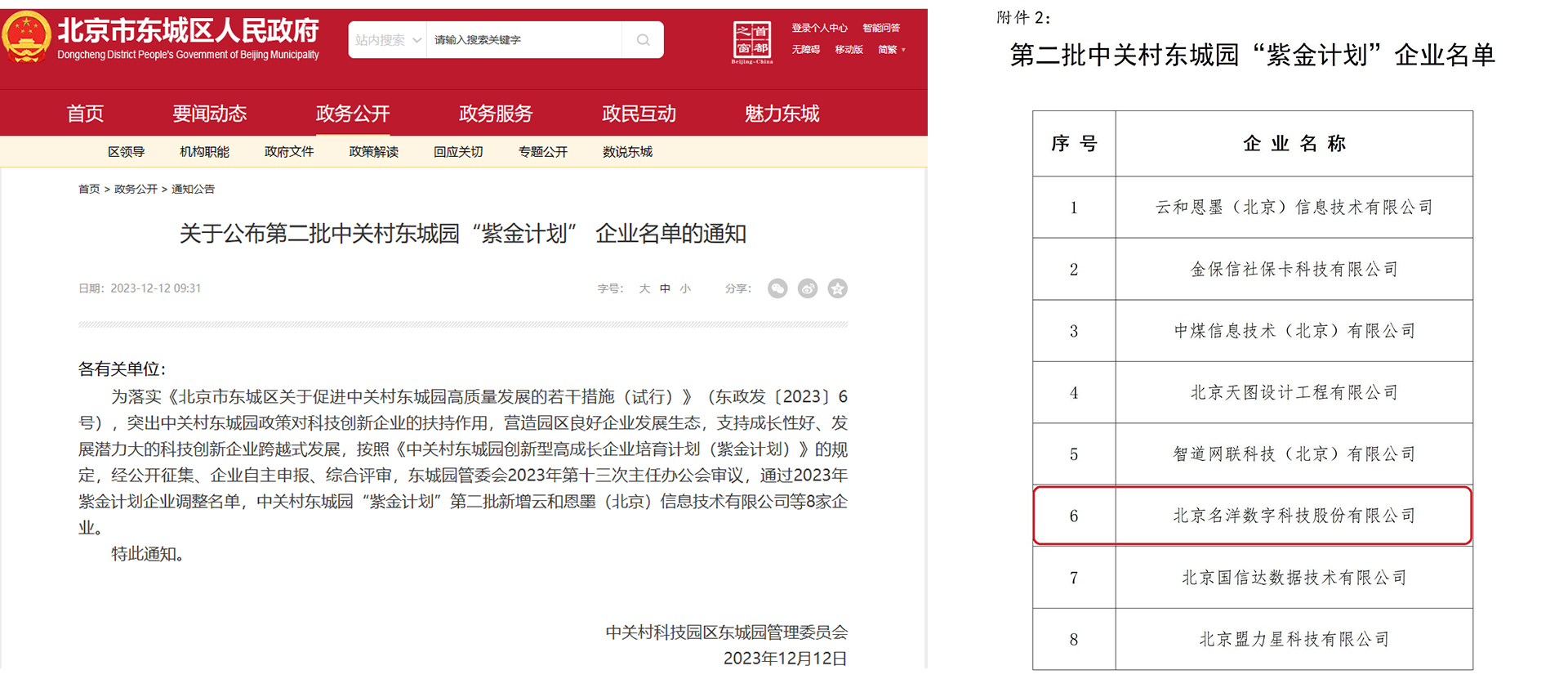This screenshot has width=1568, height=688.
Task: Click the site title 北京市东城区人民政府
Action: coord(188,31)
